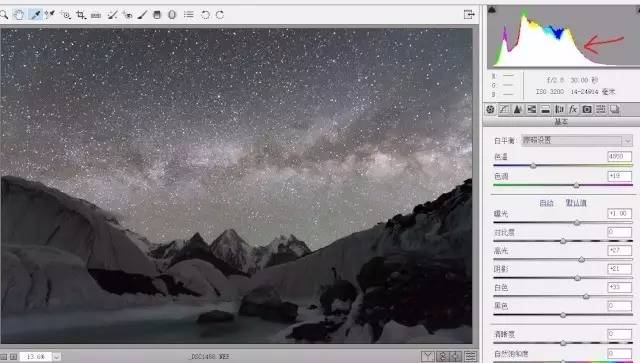
Task: Rotate image counterclockwise
Action: click(205, 15)
